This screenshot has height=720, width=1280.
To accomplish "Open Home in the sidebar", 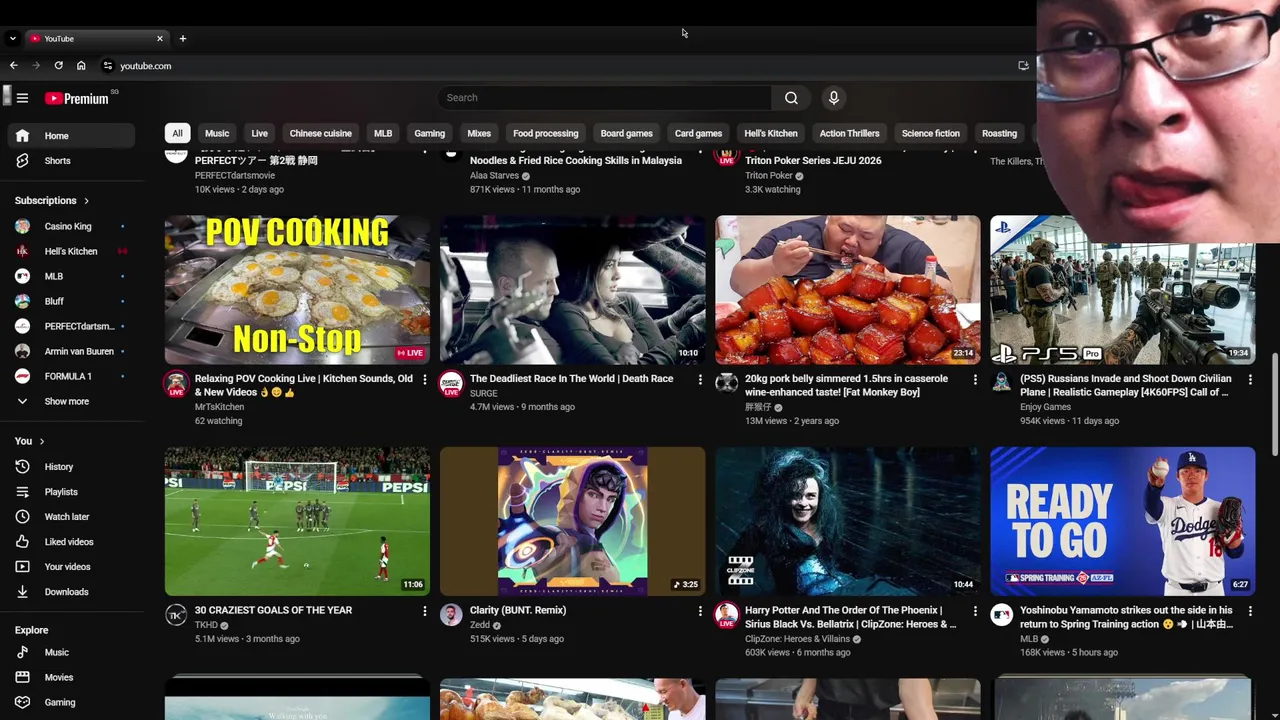I will pyautogui.click(x=71, y=136).
